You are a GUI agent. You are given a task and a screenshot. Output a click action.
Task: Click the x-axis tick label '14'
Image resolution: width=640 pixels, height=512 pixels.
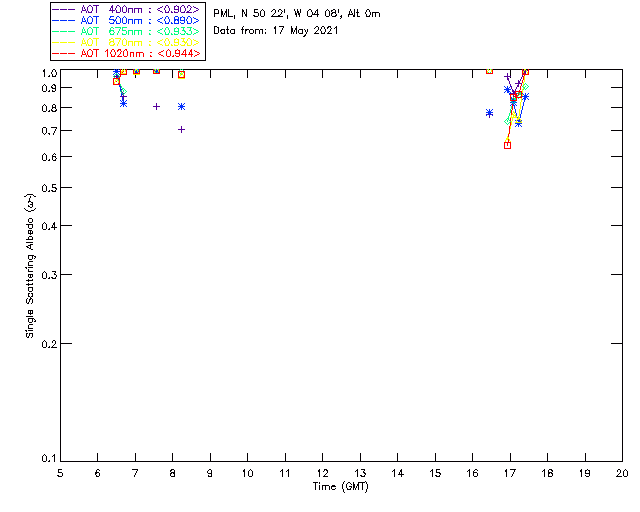(398, 473)
